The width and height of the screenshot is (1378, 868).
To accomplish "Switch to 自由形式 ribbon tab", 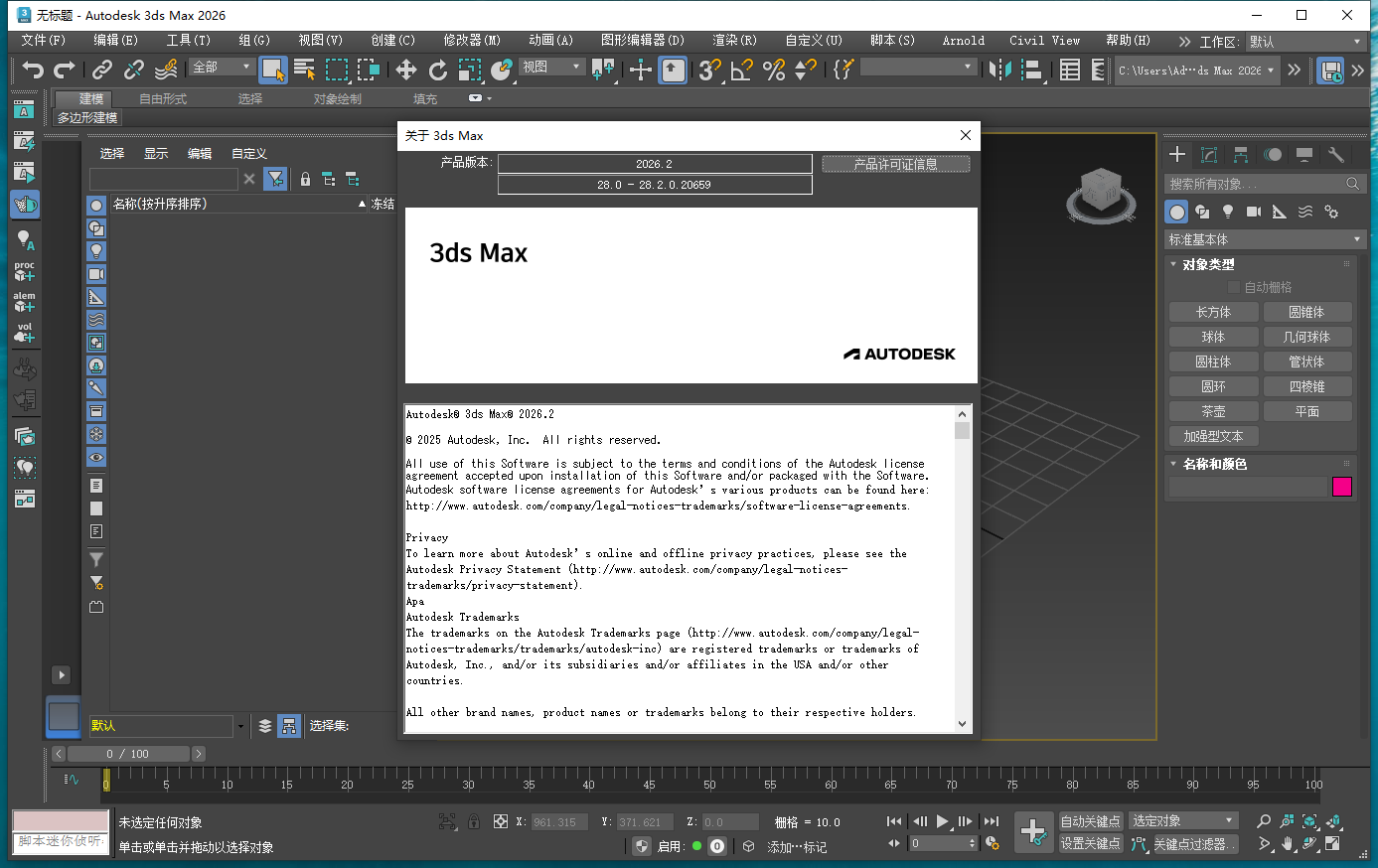I will click(x=163, y=98).
